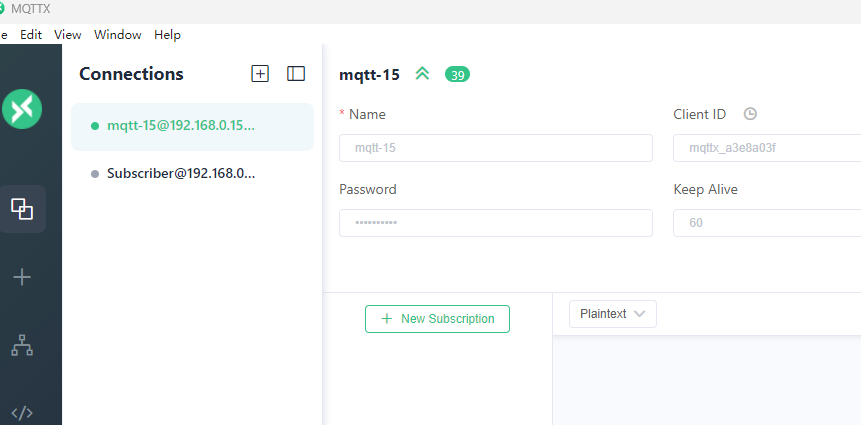Viewport: 861px width, 425px height.
Task: Toggle the connections list layout icon
Action: tap(296, 73)
